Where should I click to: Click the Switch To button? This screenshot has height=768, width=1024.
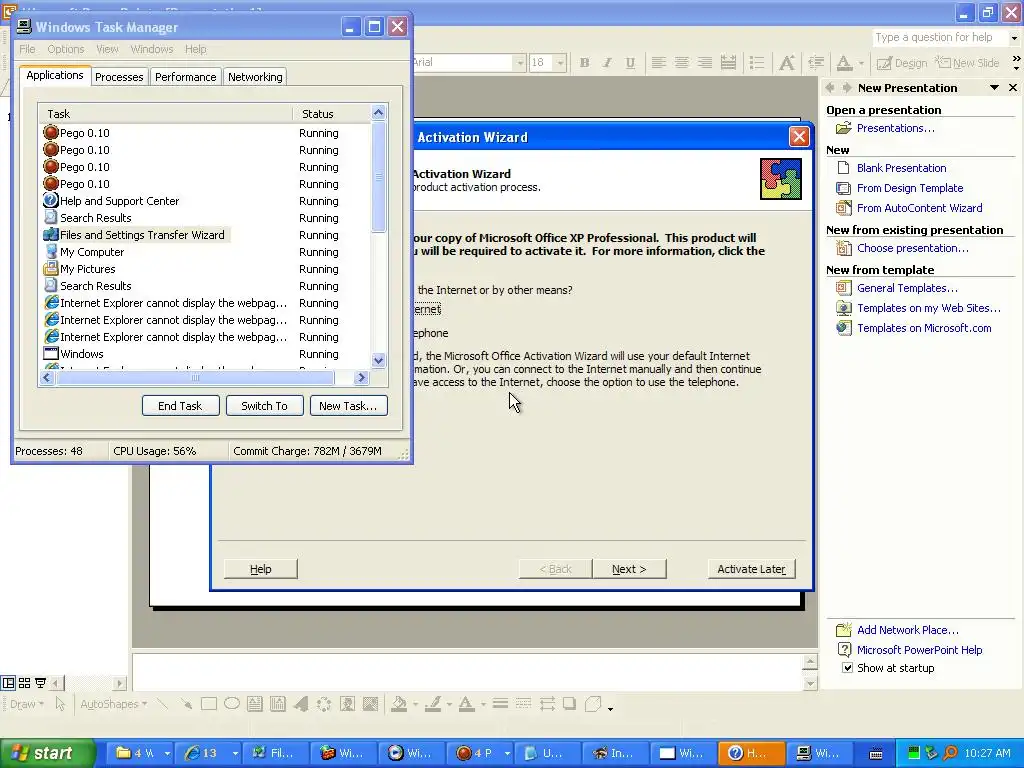264,406
